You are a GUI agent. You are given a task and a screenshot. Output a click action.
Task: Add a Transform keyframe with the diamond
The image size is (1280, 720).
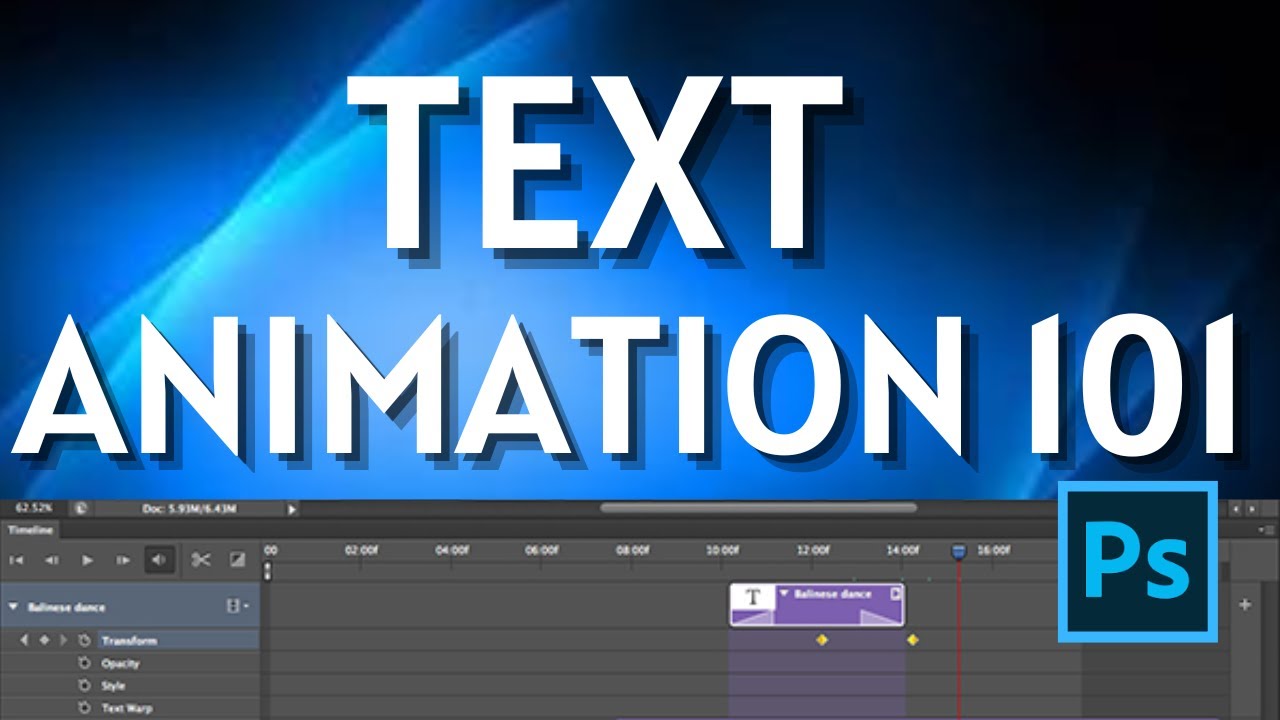pyautogui.click(x=44, y=640)
